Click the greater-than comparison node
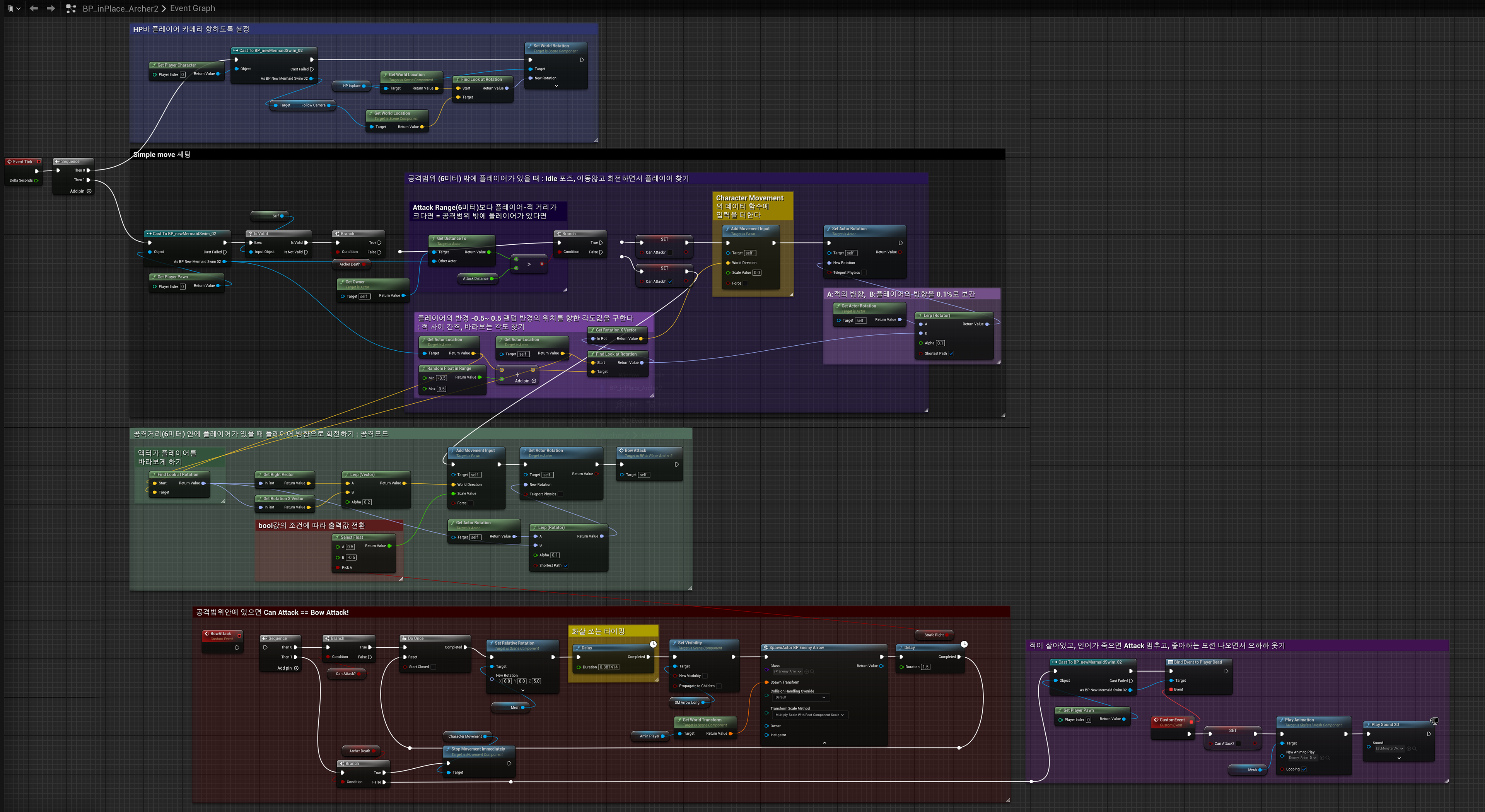1485x812 pixels. tap(529, 264)
